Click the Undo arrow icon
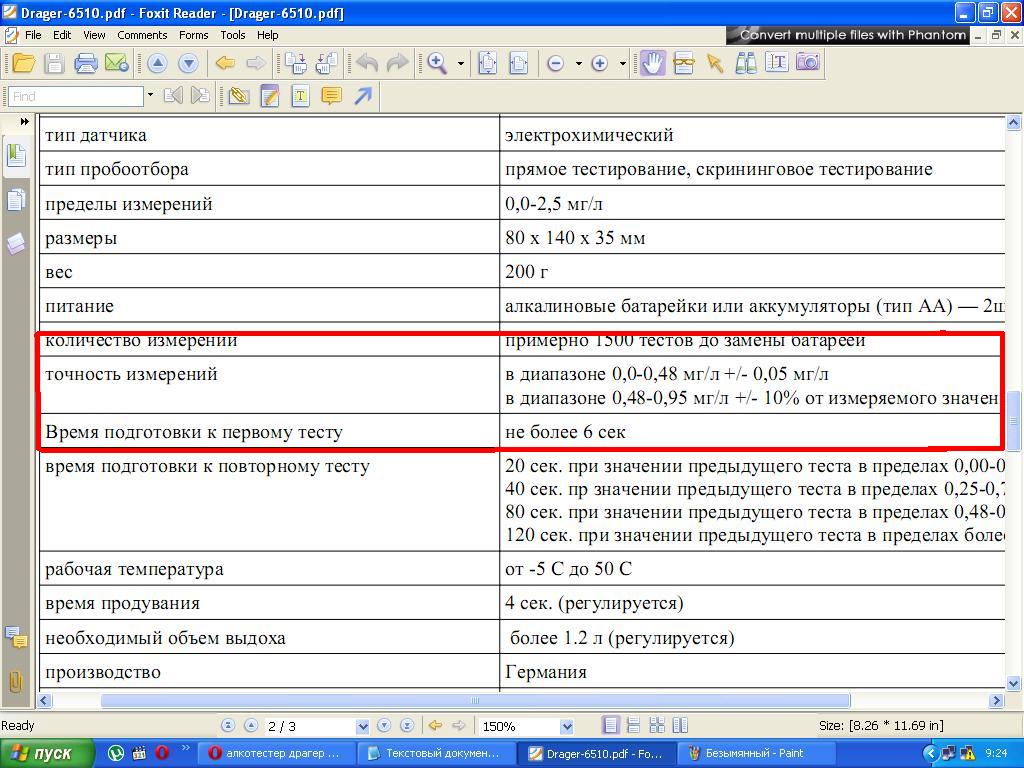The image size is (1024, 768). [367, 63]
